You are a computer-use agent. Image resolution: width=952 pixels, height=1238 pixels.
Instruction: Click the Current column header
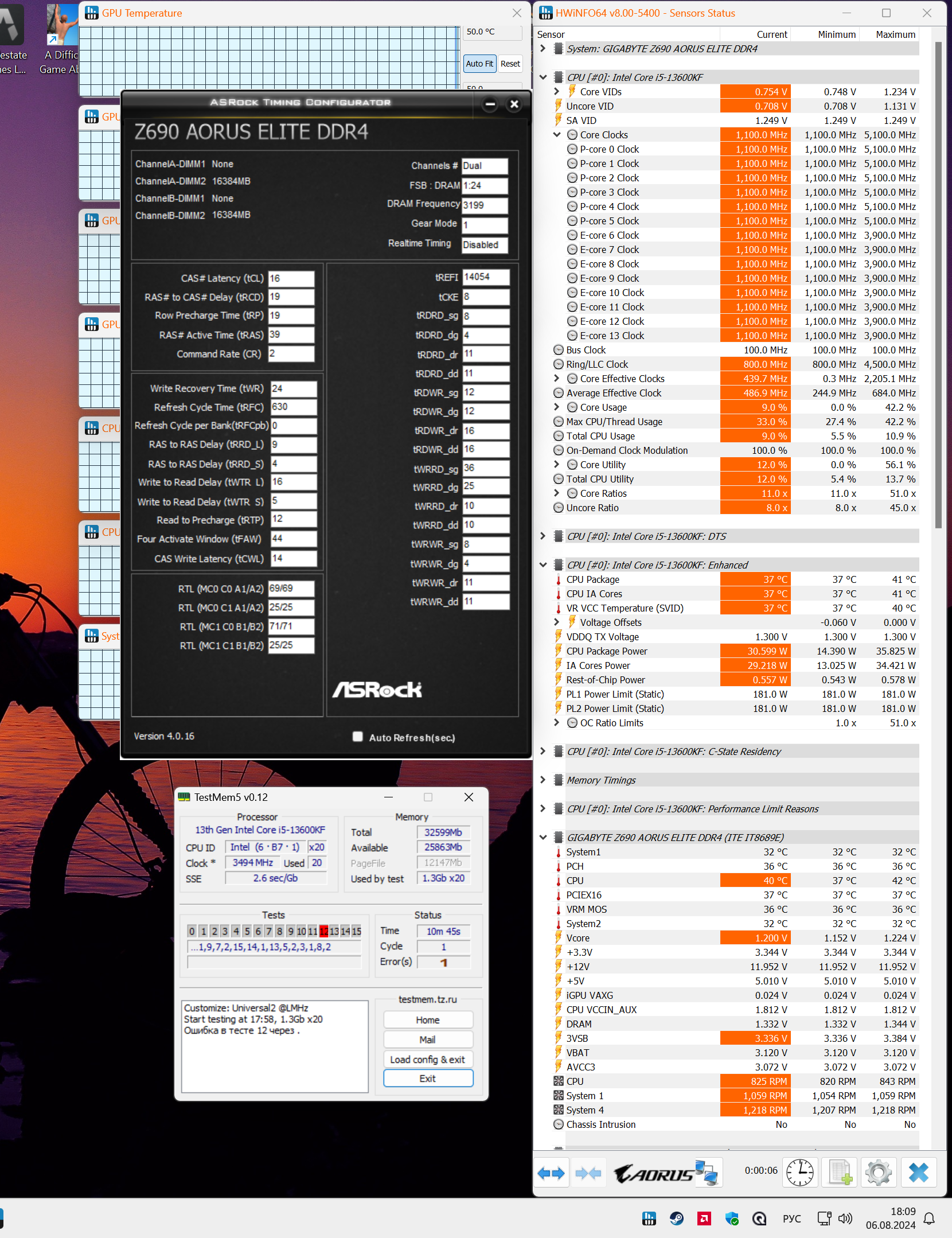[755, 34]
